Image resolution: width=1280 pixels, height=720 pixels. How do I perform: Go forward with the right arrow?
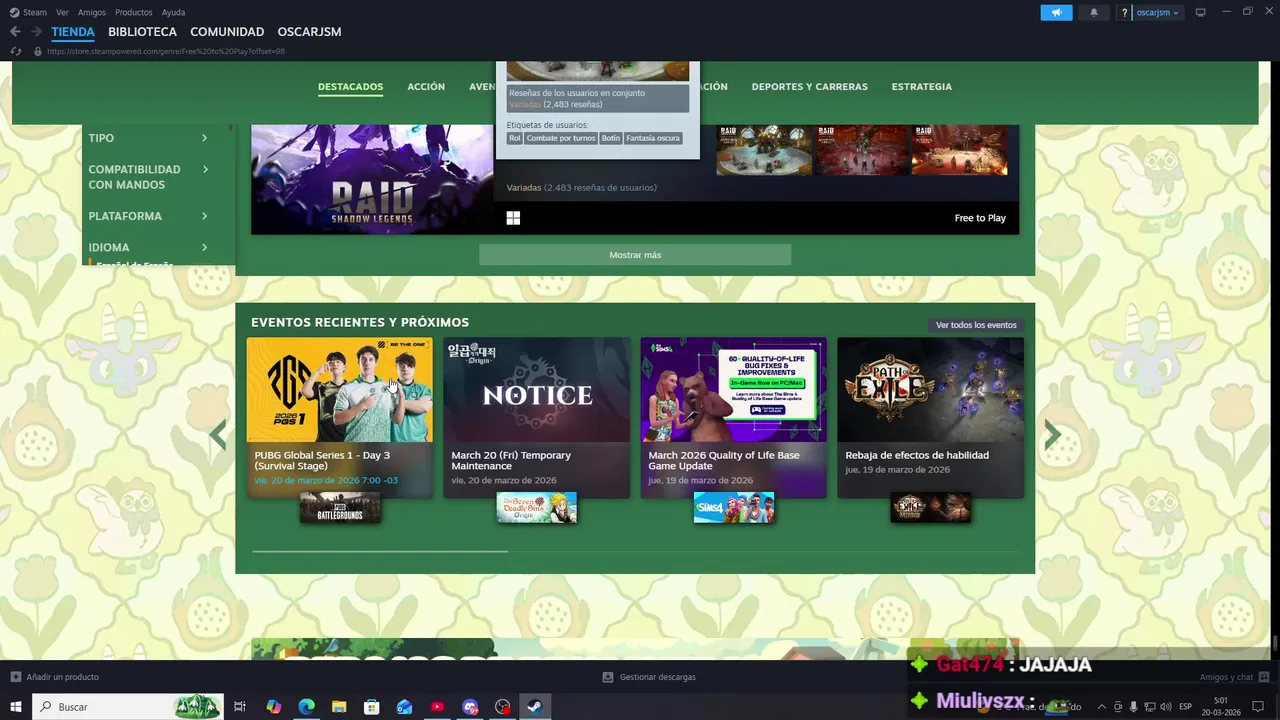pos(36,32)
